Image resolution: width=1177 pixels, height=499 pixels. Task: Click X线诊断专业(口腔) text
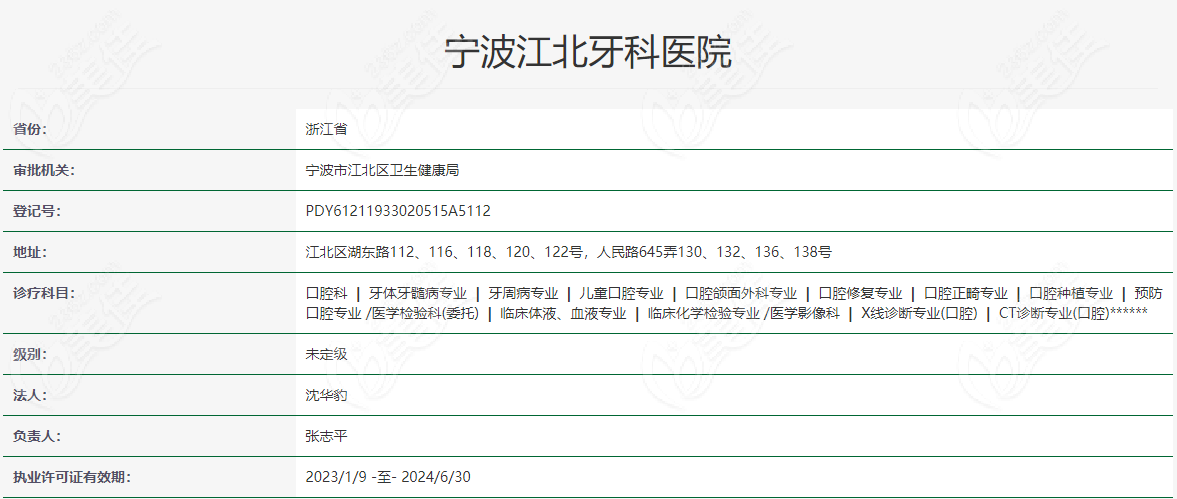click(920, 314)
